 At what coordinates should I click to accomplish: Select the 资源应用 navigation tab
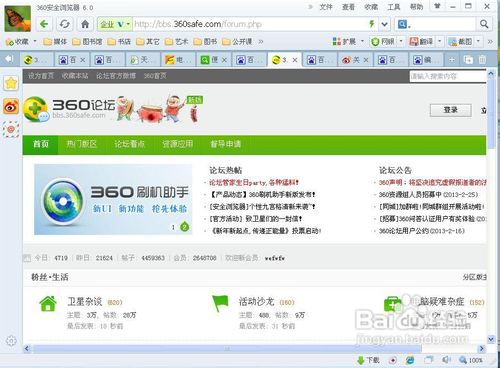178,144
